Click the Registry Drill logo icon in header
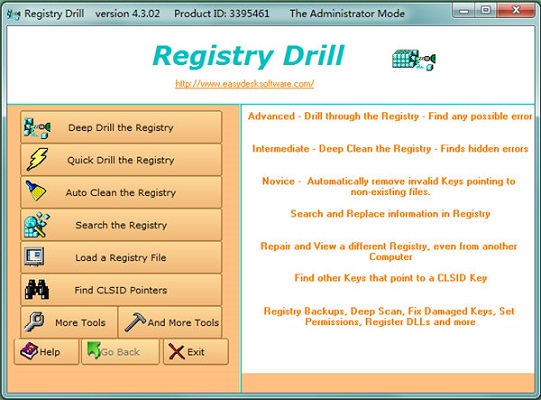The height and width of the screenshot is (400, 541). tap(414, 60)
